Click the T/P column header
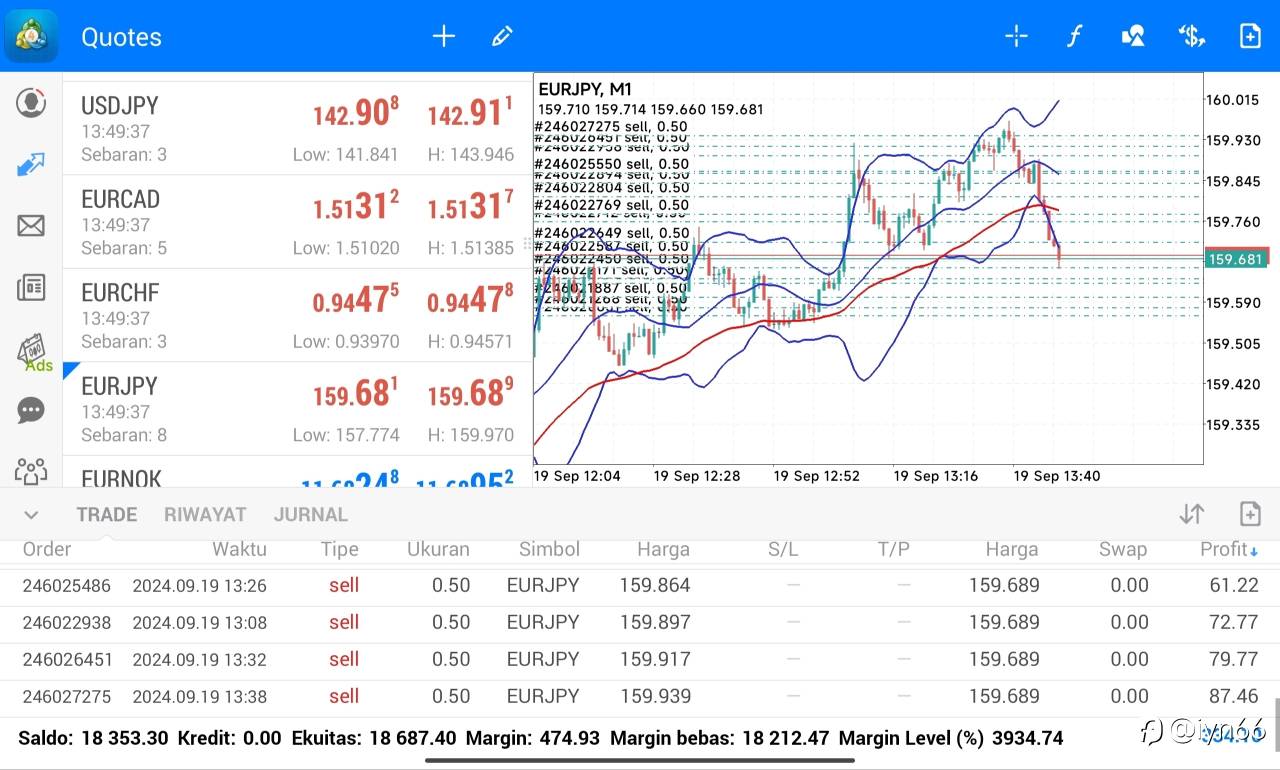Image resolution: width=1280 pixels, height=770 pixels. pyautogui.click(x=894, y=549)
